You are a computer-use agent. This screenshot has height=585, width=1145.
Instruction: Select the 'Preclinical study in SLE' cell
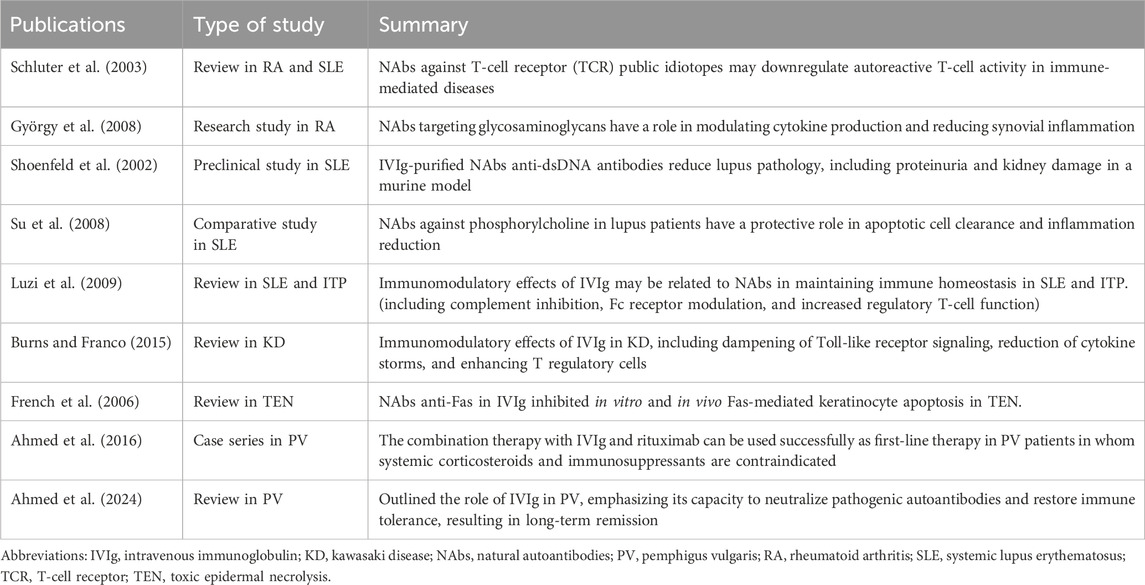(x=272, y=165)
